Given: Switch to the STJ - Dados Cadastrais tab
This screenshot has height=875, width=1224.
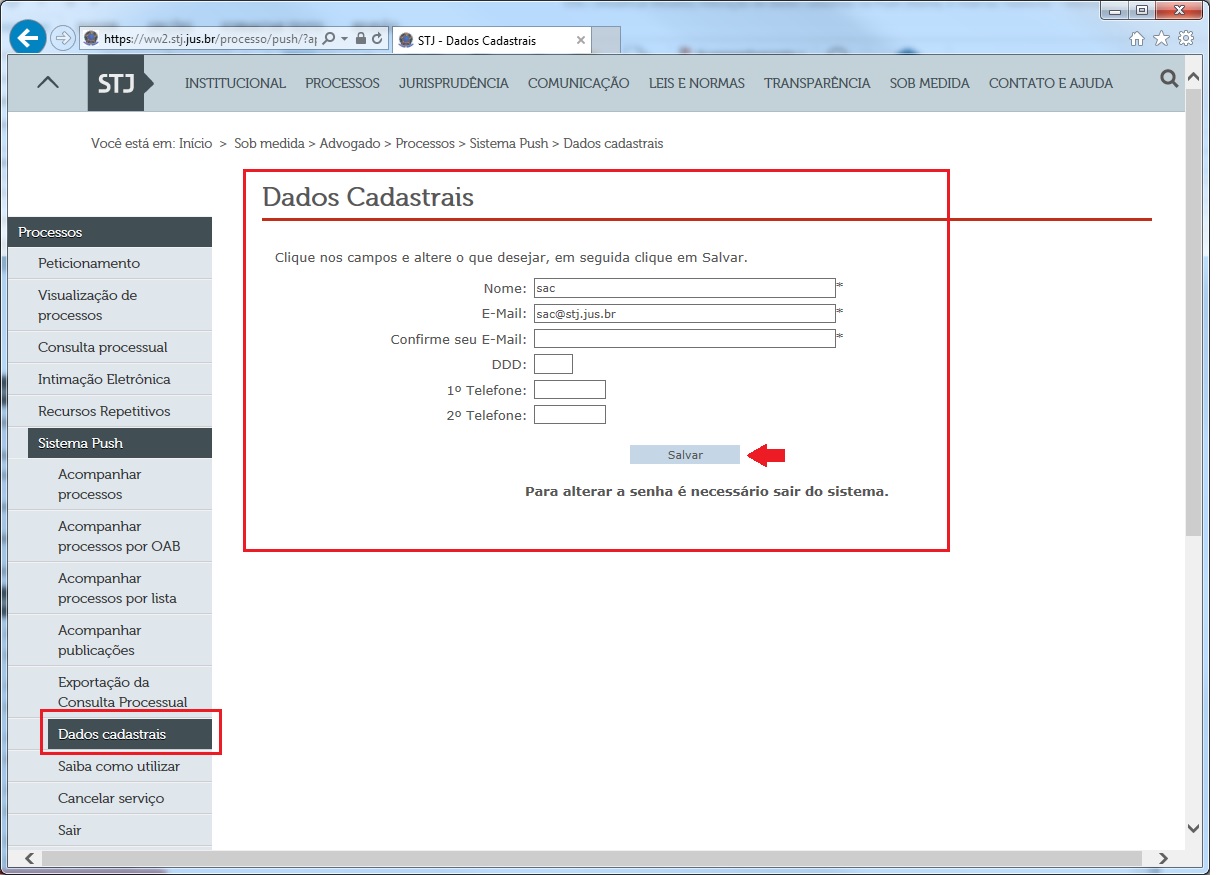Looking at the screenshot, I should (x=491, y=41).
